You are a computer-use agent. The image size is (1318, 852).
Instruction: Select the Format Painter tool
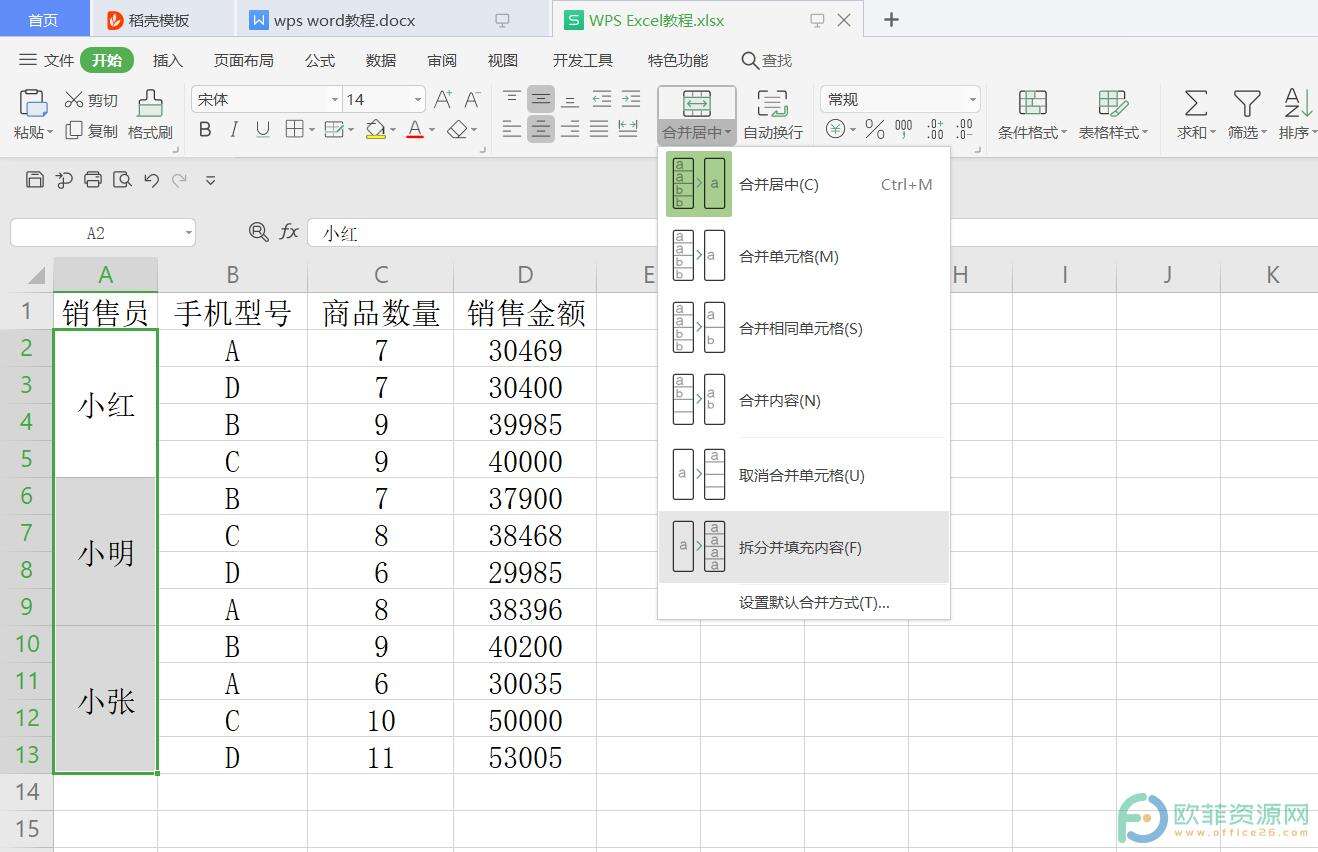[x=149, y=115]
